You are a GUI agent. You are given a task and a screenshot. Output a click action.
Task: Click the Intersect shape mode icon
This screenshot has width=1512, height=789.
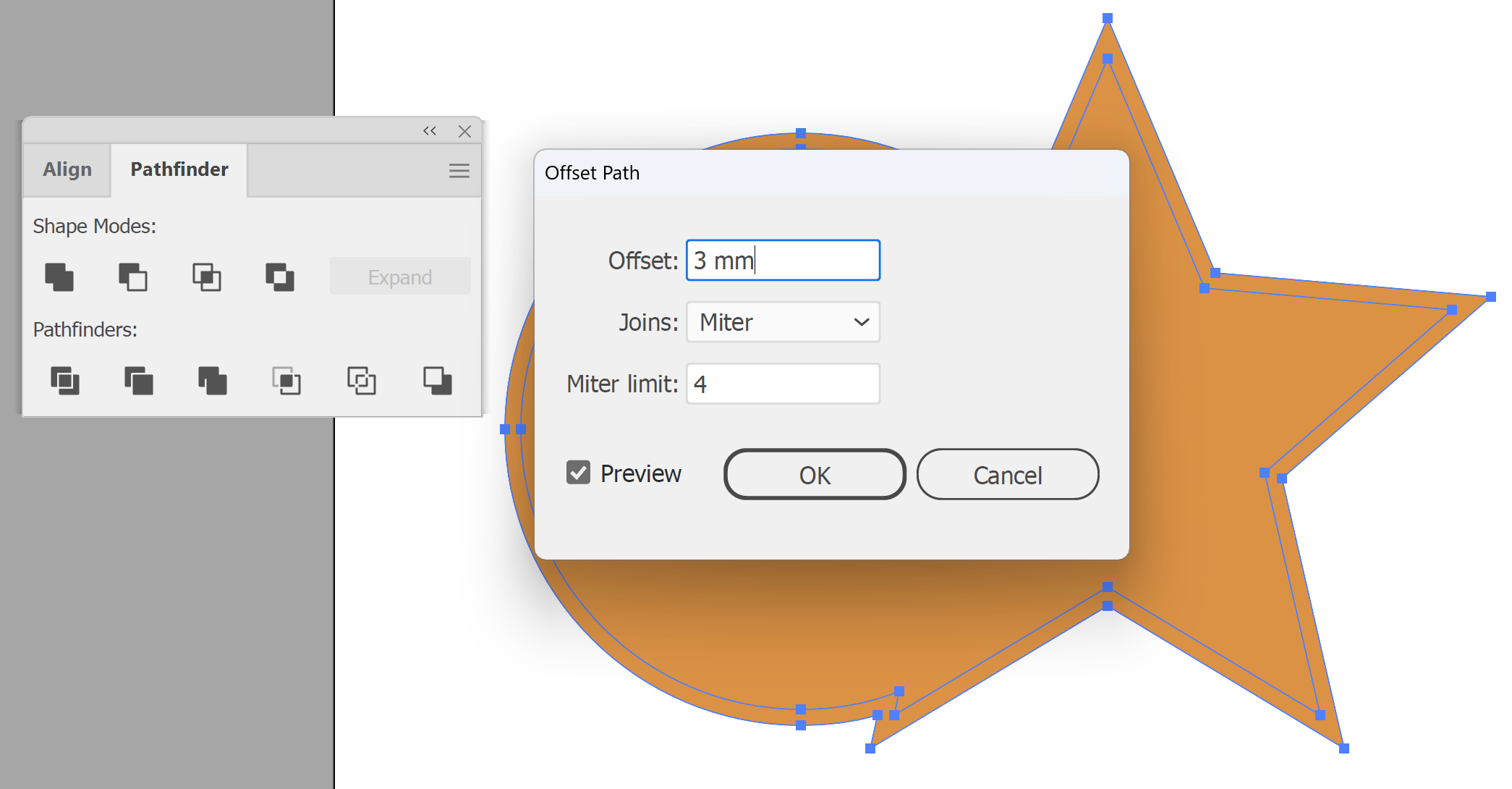coord(207,277)
